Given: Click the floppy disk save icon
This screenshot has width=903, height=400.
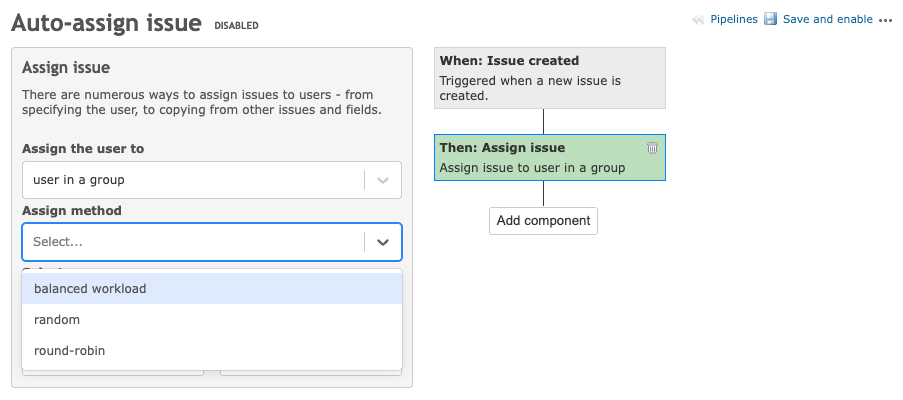Looking at the screenshot, I should (x=770, y=19).
